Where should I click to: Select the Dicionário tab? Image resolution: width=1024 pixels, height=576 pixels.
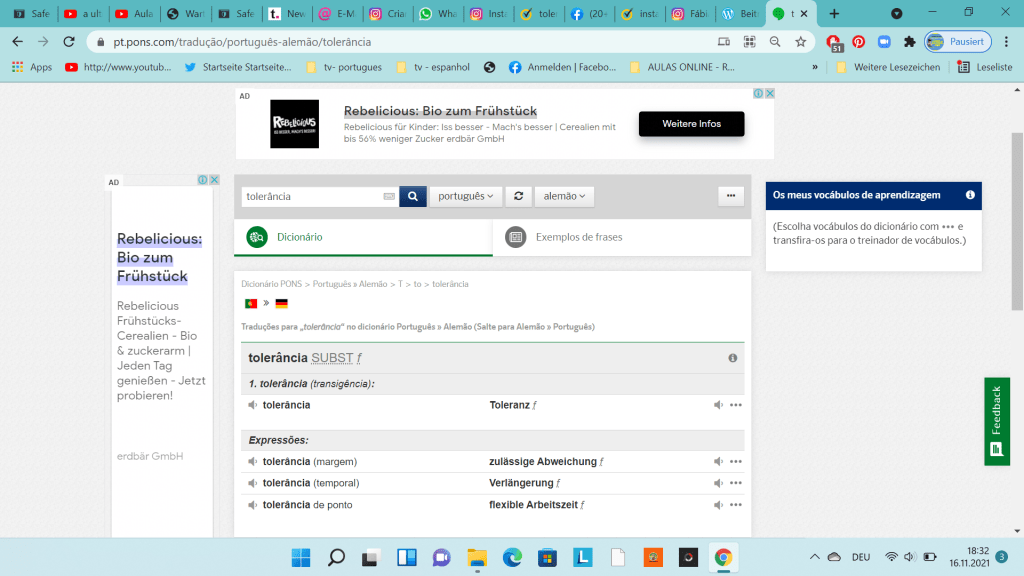point(299,237)
